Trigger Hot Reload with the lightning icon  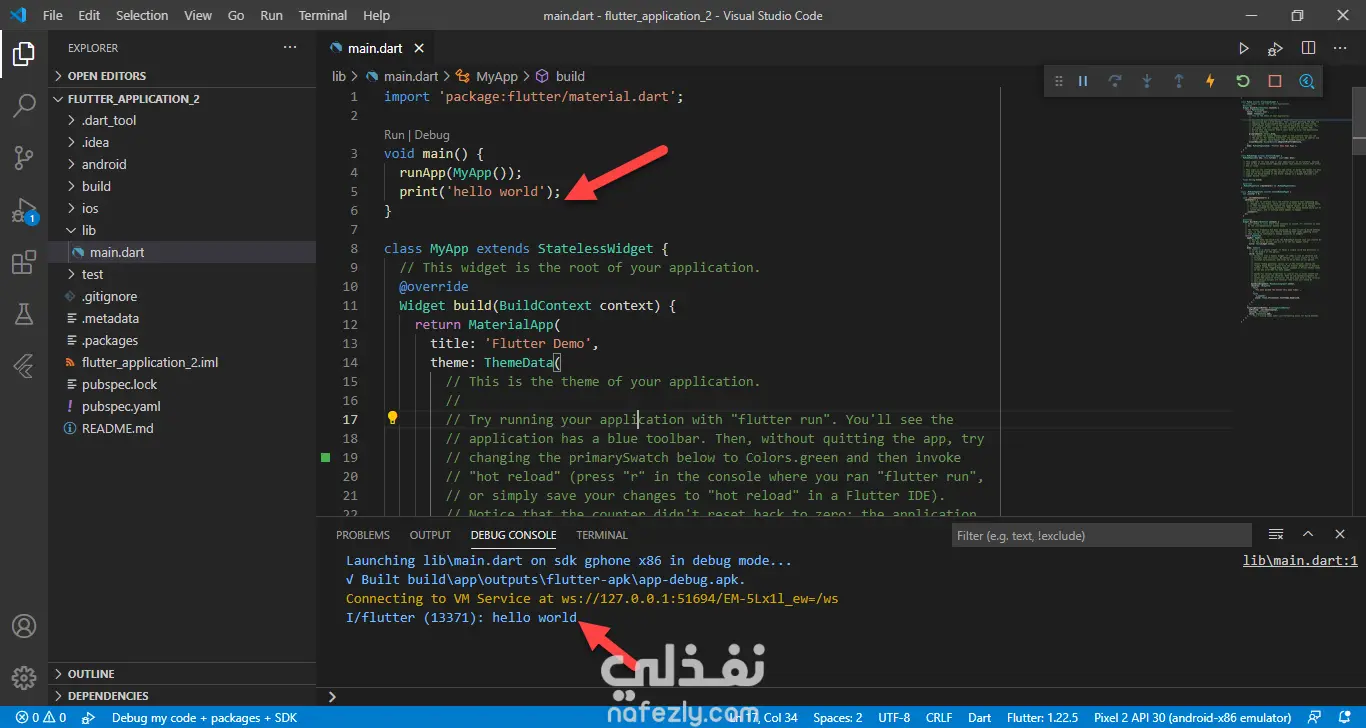click(1210, 81)
